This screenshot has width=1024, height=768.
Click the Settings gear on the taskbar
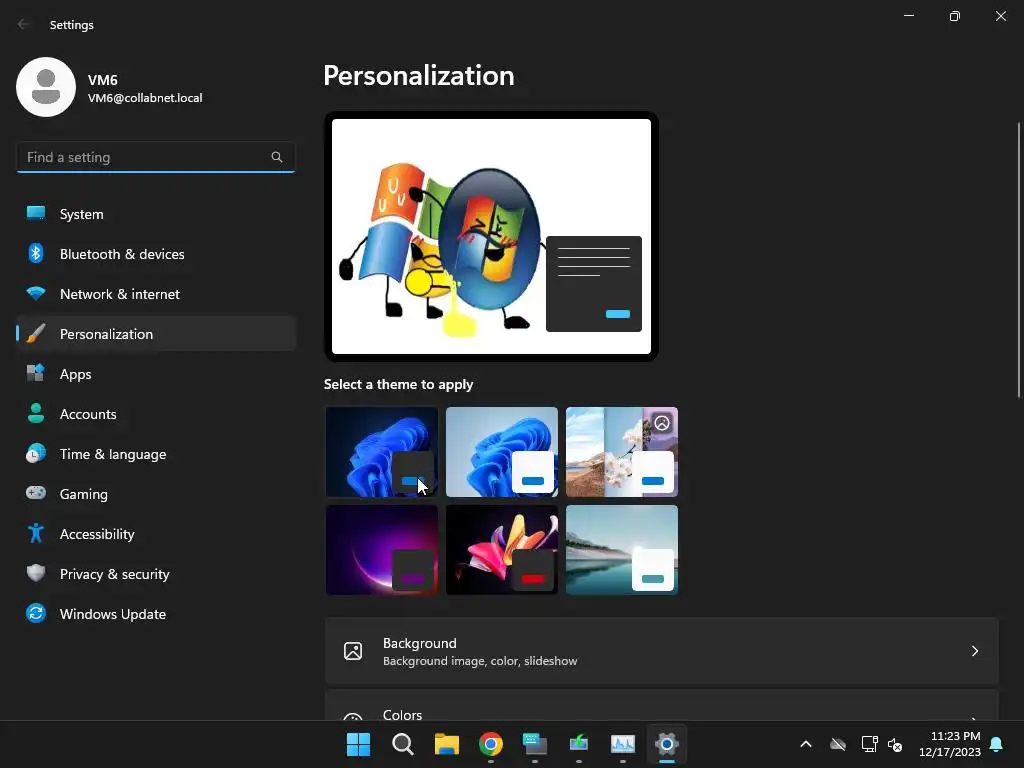[667, 744]
